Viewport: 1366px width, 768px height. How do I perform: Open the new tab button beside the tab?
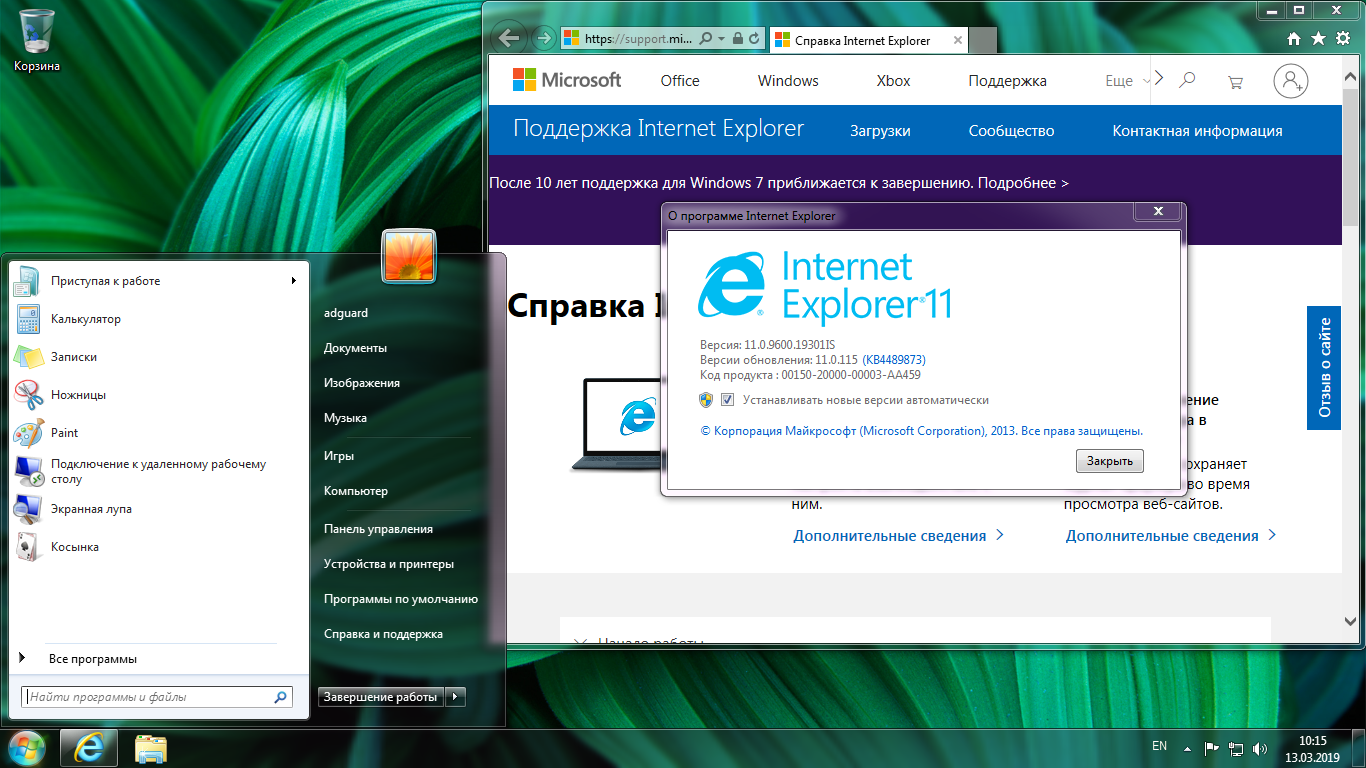coord(983,40)
